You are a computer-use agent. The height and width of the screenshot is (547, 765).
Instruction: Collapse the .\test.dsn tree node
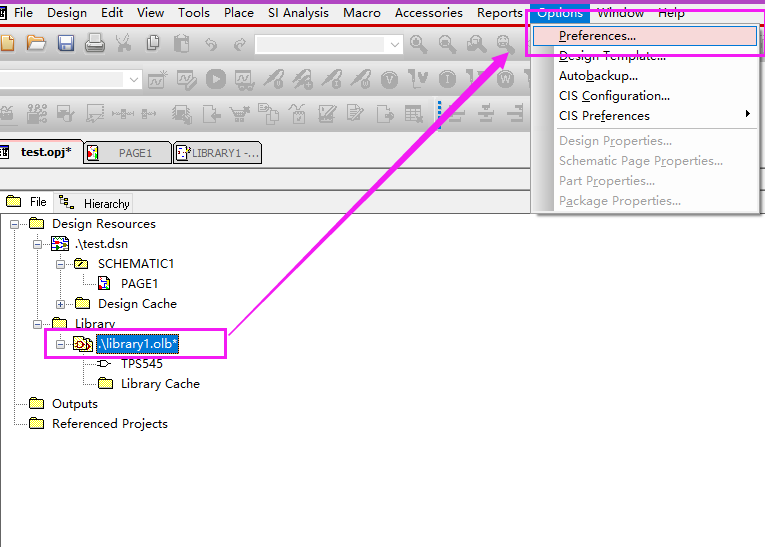coord(38,244)
